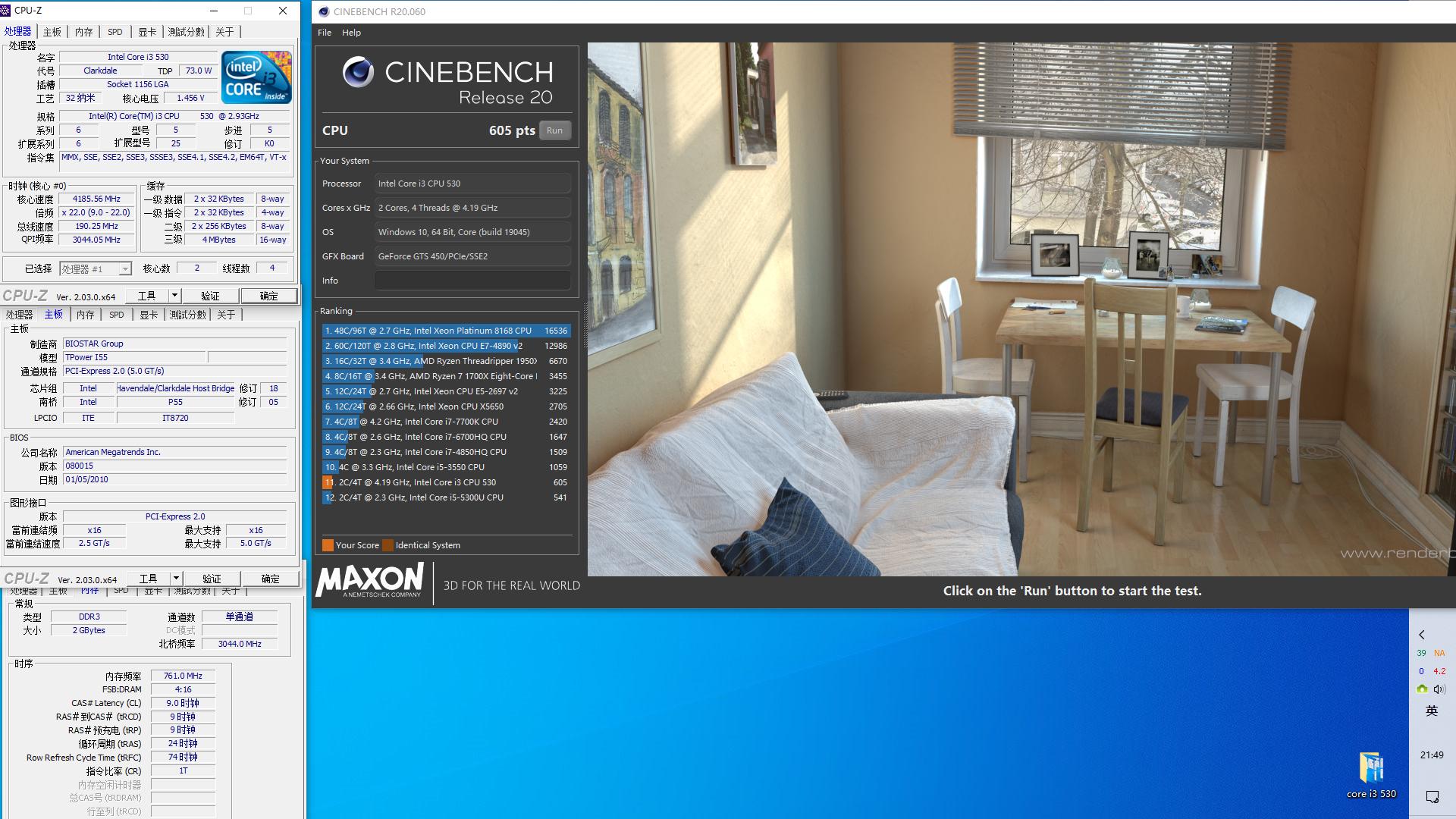Open 工具 dropdown arrow in middle CPU-Z window
This screenshot has width=1456, height=819.
(x=176, y=579)
